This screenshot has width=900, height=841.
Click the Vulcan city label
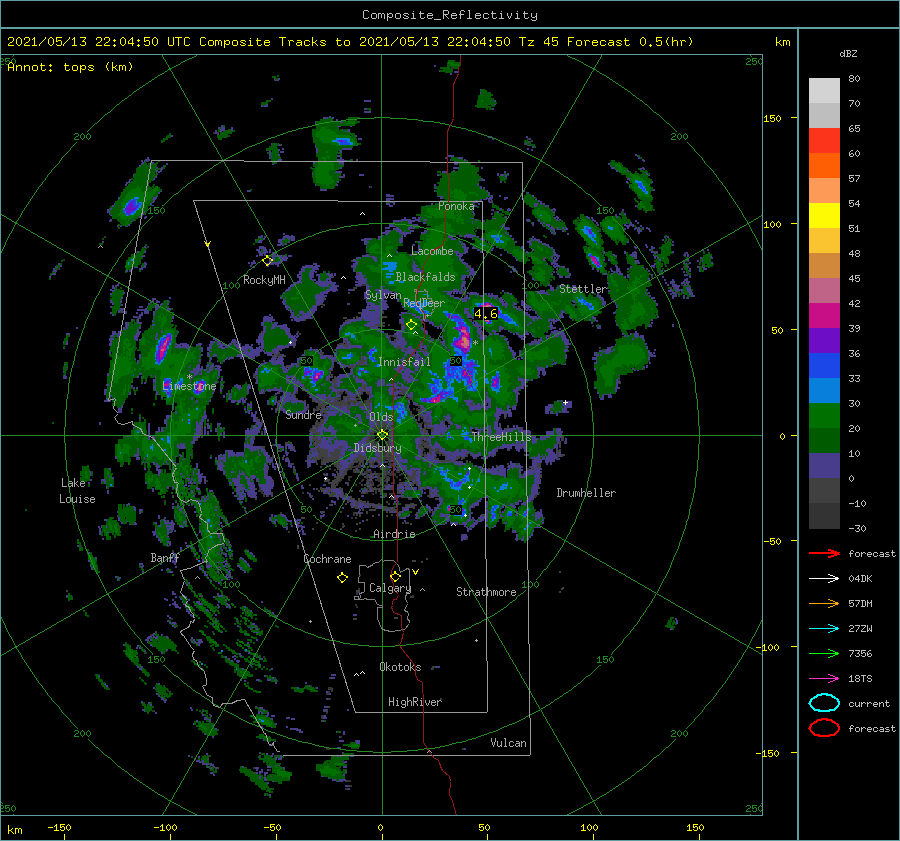(x=508, y=743)
